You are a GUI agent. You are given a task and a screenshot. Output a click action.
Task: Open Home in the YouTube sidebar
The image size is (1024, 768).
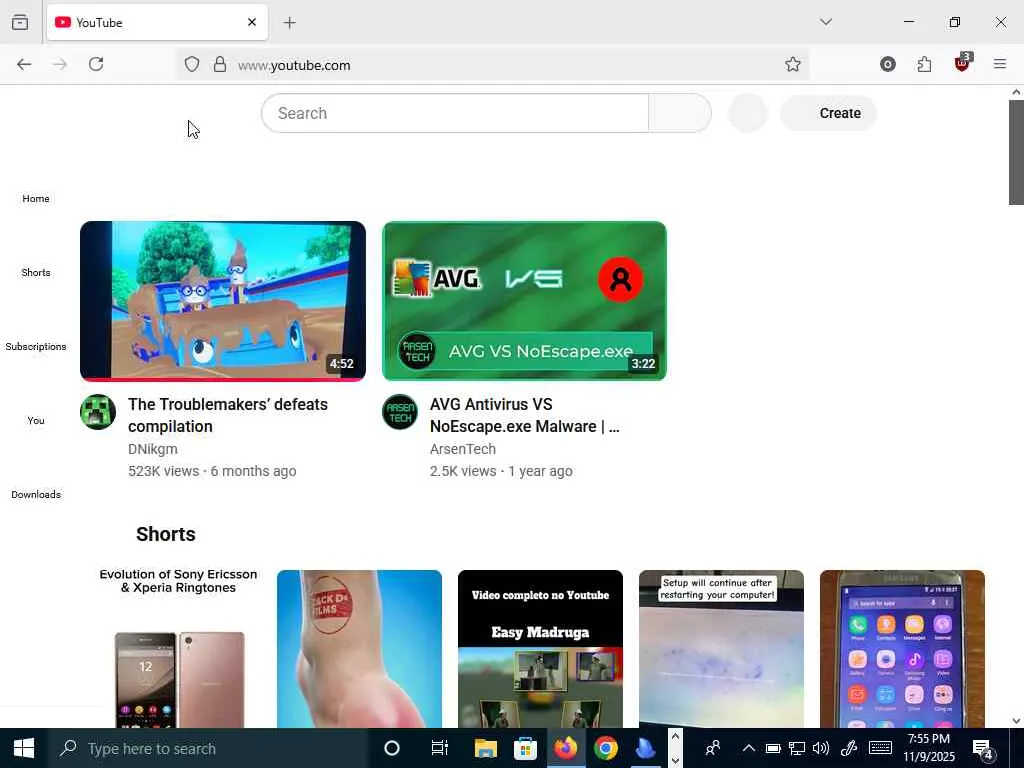click(x=36, y=199)
